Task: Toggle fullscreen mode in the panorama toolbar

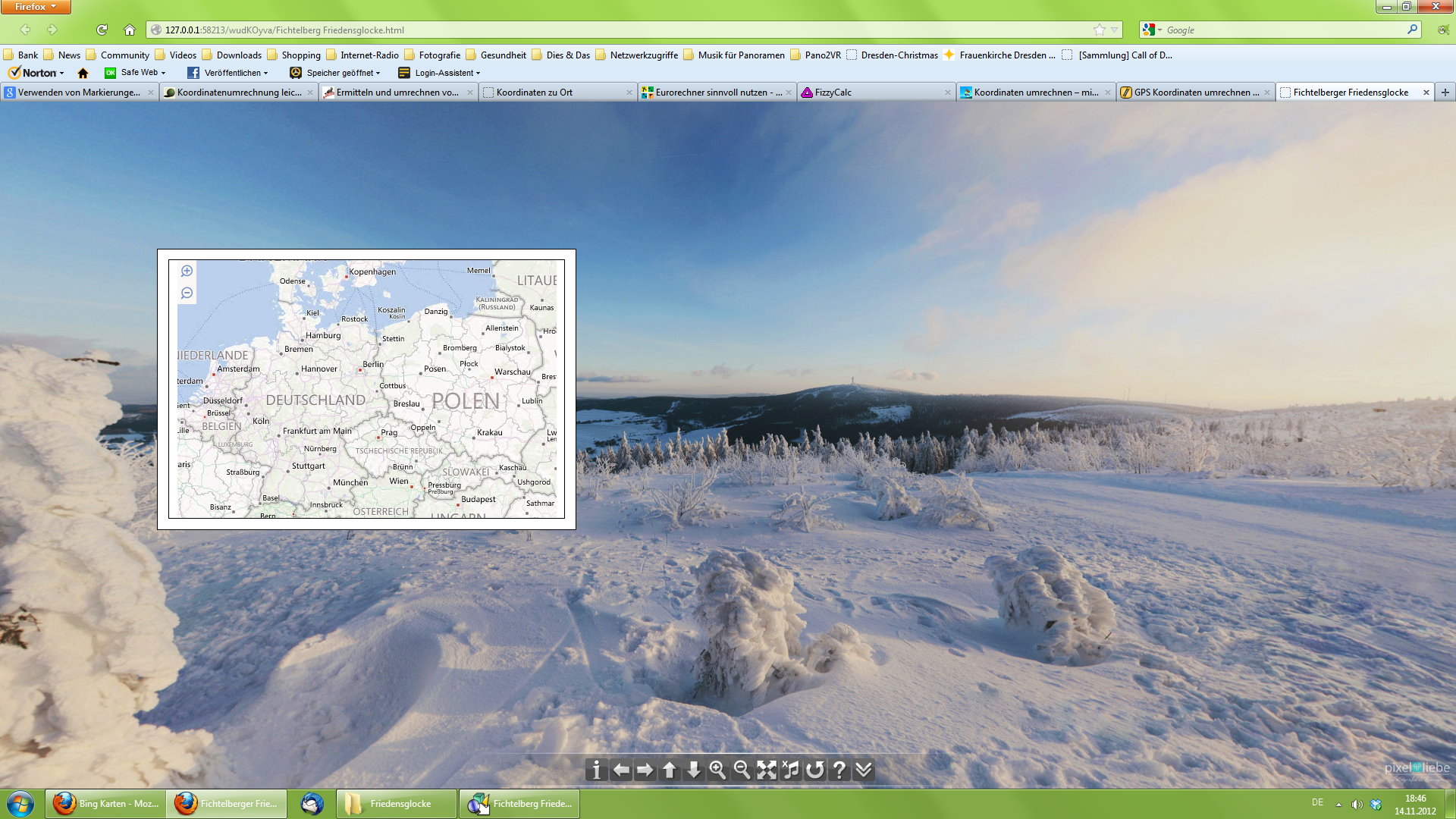Action: click(x=766, y=770)
